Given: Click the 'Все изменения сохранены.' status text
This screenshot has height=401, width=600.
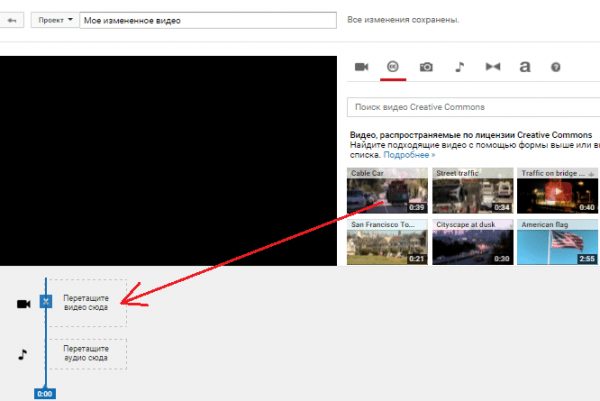Looking at the screenshot, I should [x=403, y=20].
